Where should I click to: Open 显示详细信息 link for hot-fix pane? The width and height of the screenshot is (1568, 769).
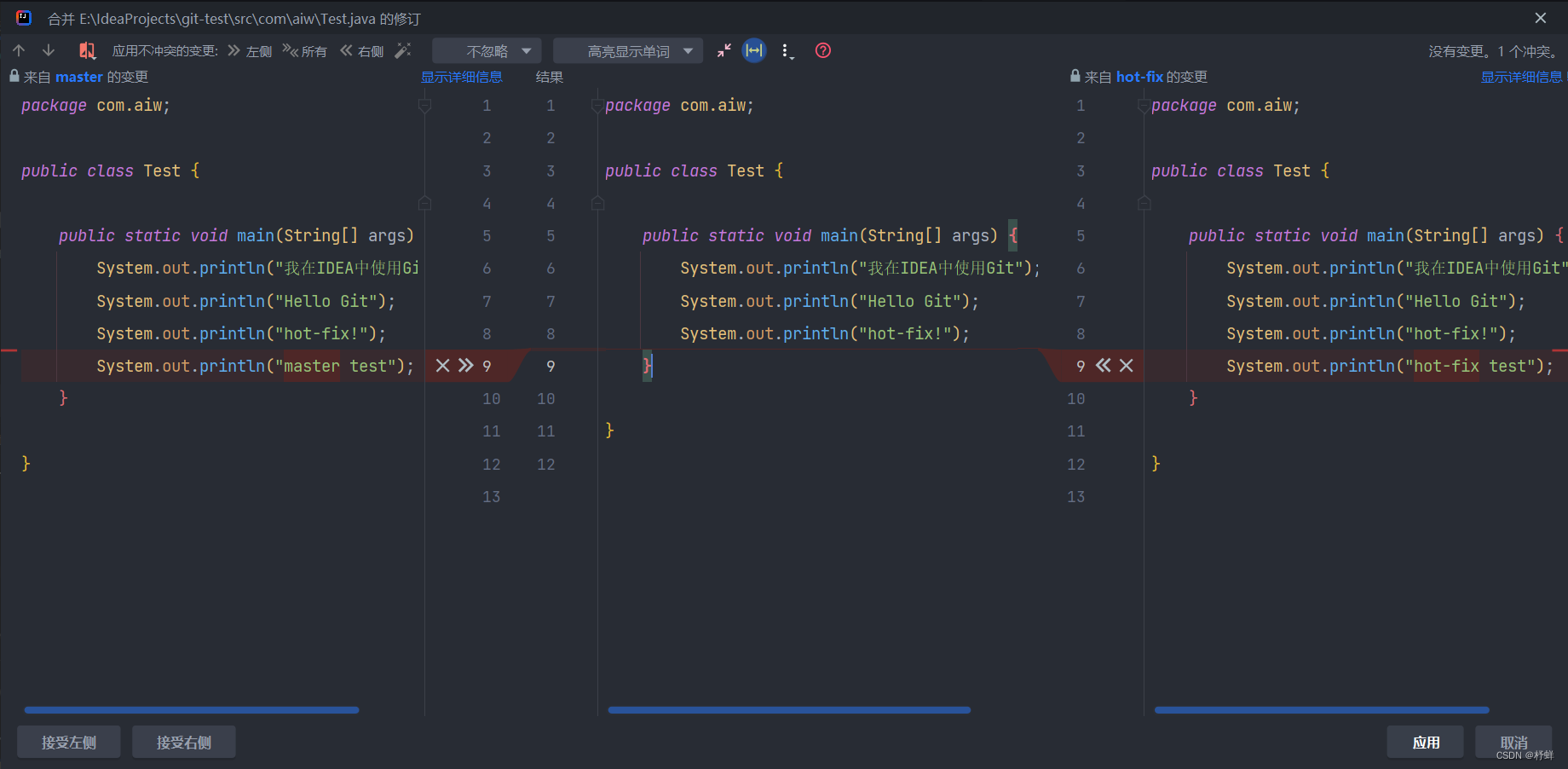pos(1522,77)
